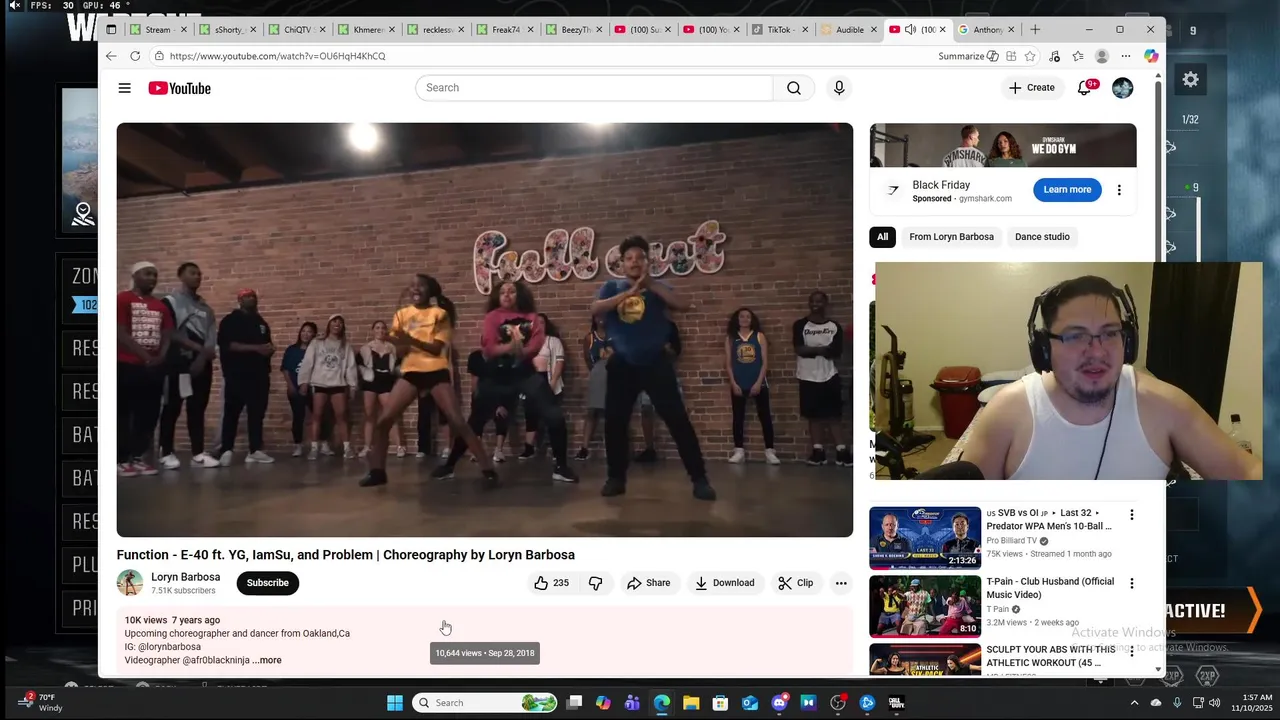Viewport: 1280px width, 720px height.
Task: Open a new browser tab
Action: tap(1035, 30)
